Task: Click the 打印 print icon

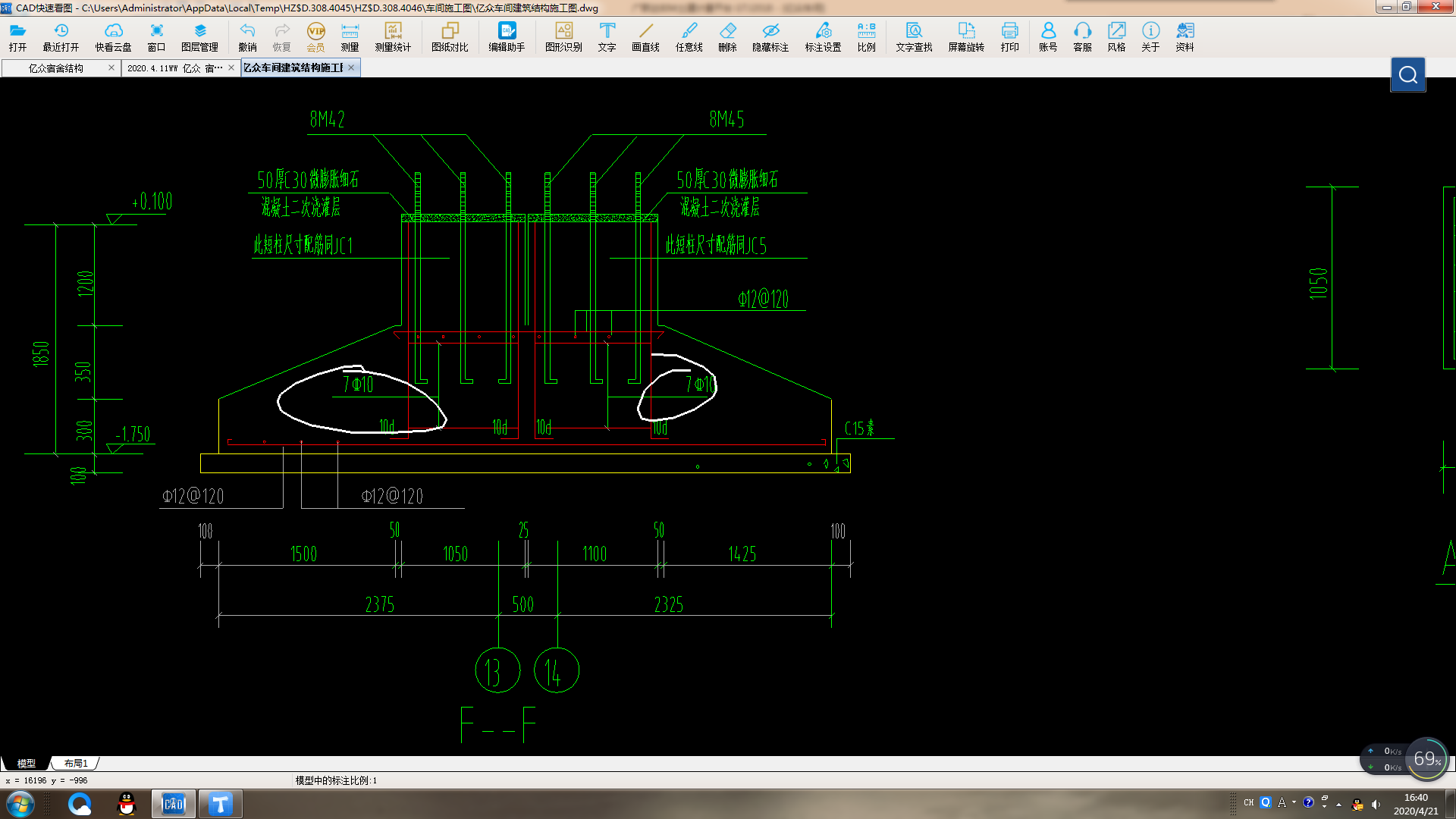Action: (x=1009, y=36)
